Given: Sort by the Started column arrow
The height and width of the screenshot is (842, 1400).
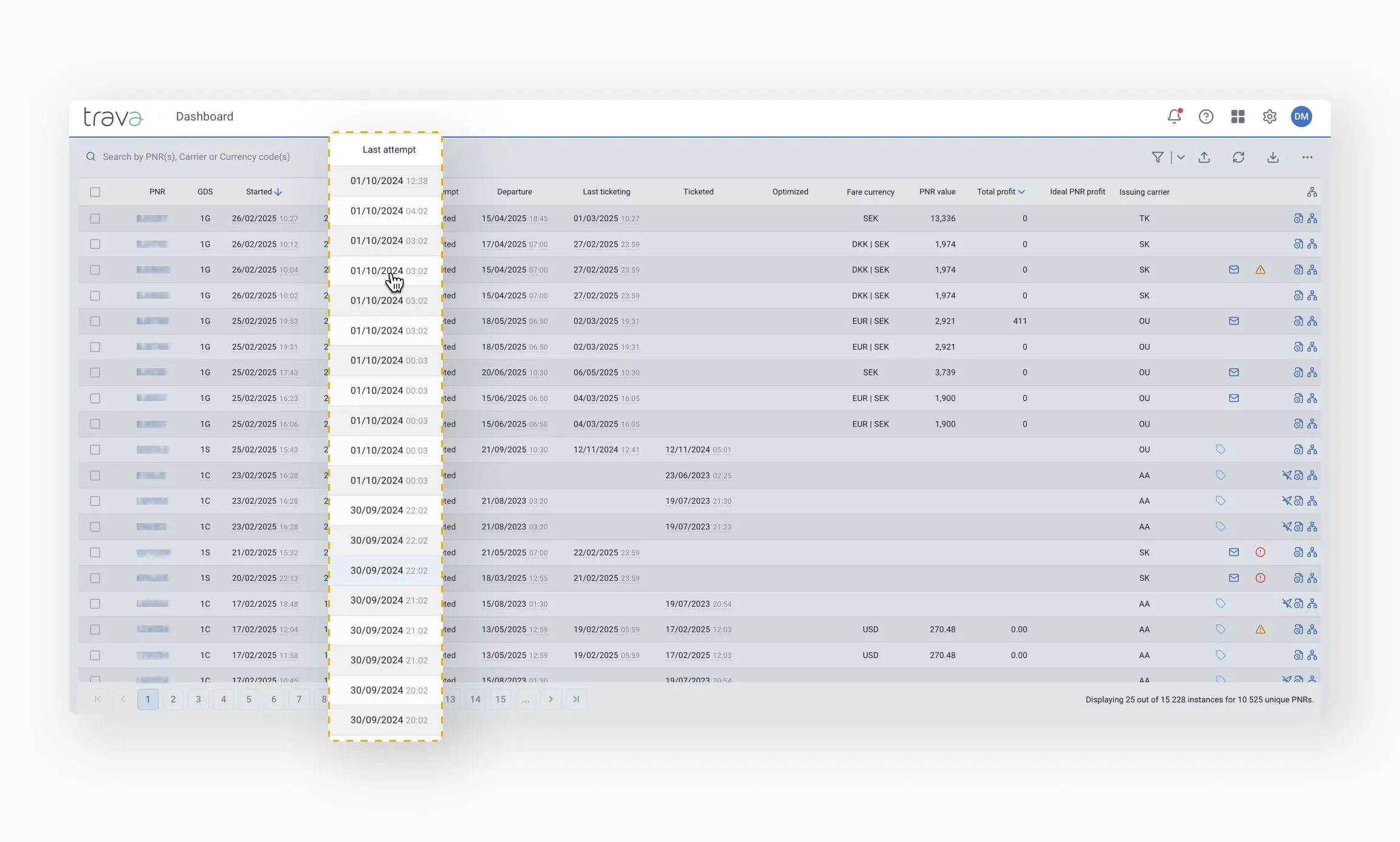Looking at the screenshot, I should [x=278, y=192].
